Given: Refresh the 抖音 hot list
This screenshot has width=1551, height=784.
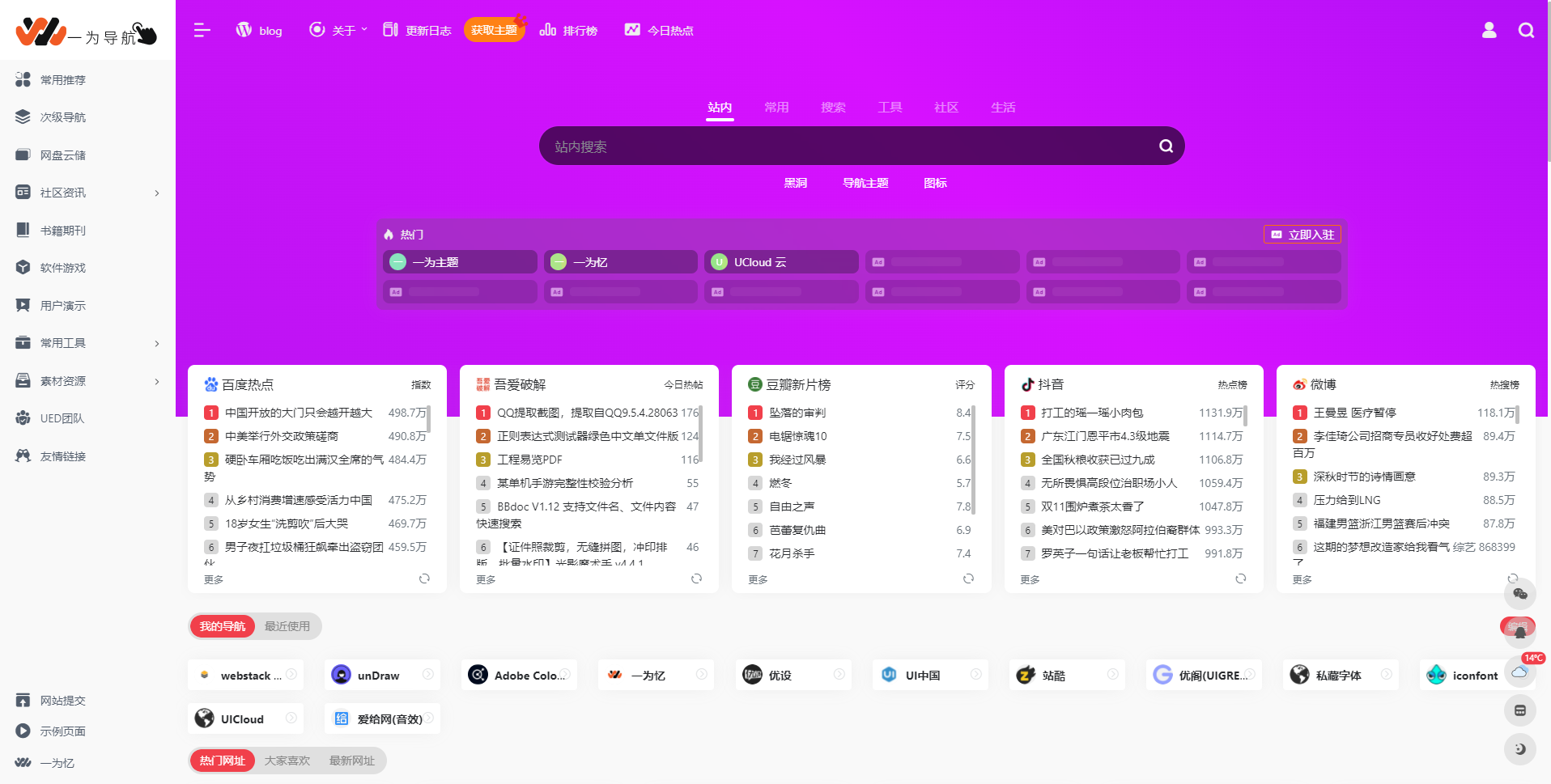Looking at the screenshot, I should click(1240, 578).
